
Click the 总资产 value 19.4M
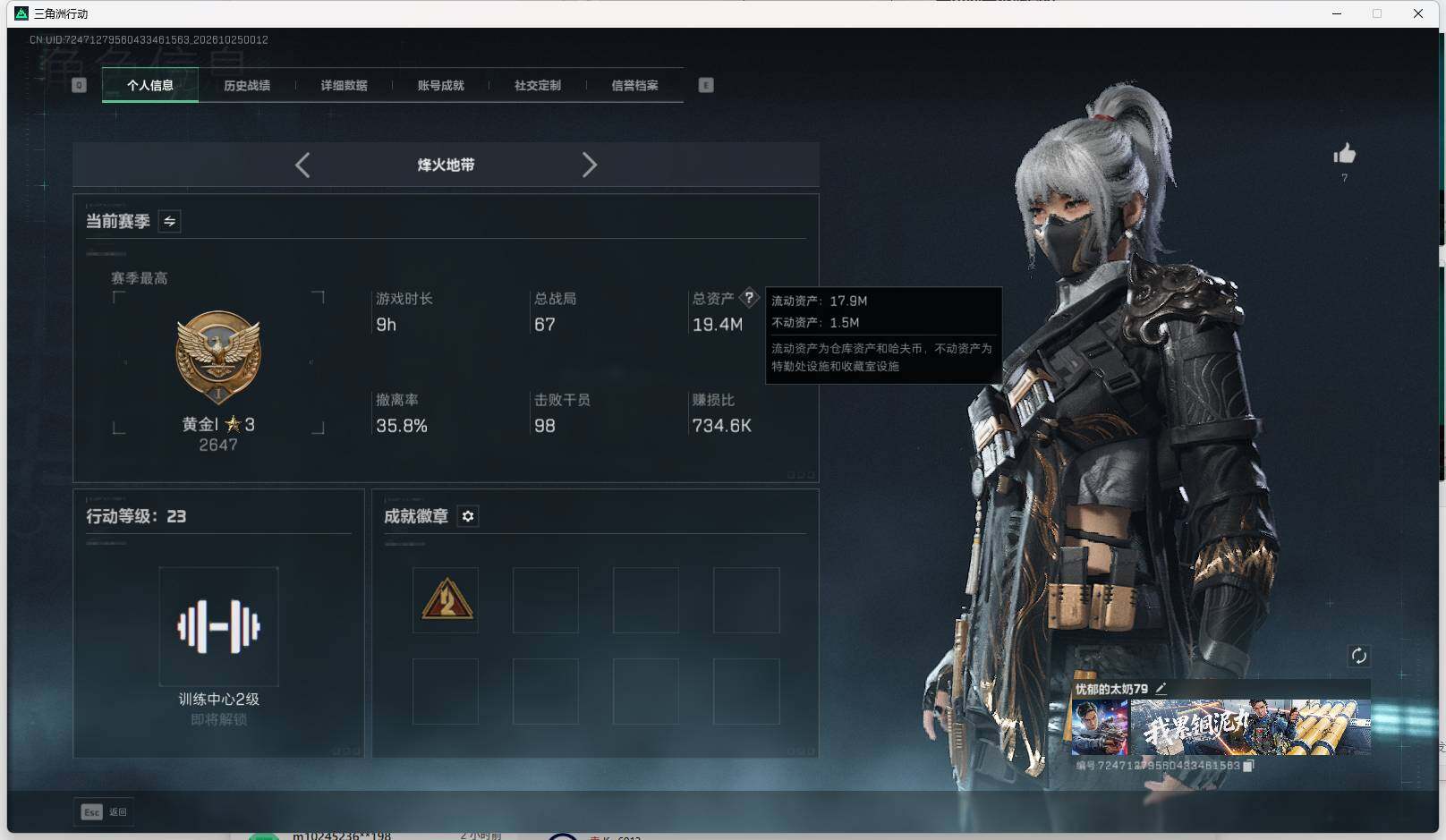pyautogui.click(x=718, y=325)
